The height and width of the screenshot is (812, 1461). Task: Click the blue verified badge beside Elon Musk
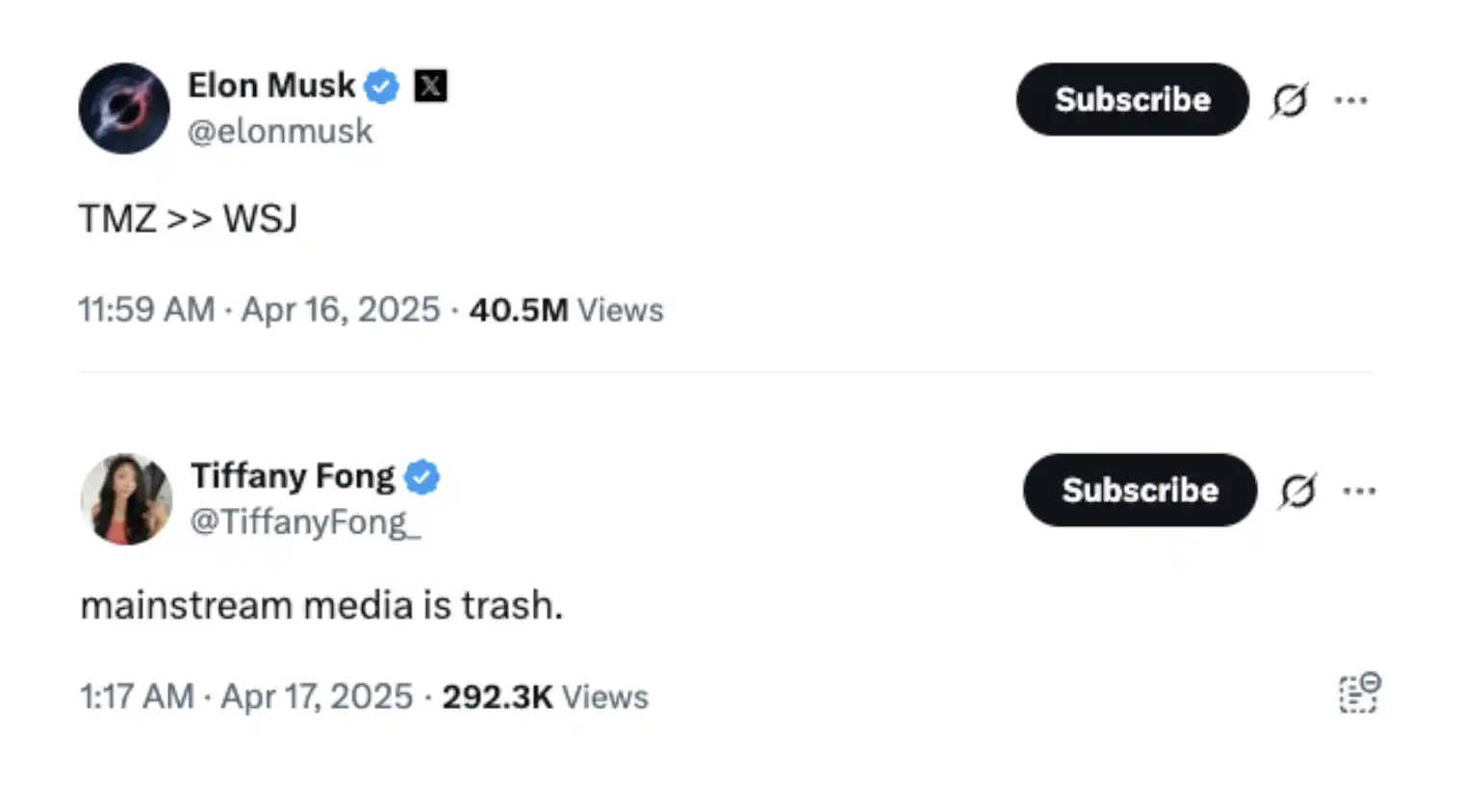click(382, 87)
